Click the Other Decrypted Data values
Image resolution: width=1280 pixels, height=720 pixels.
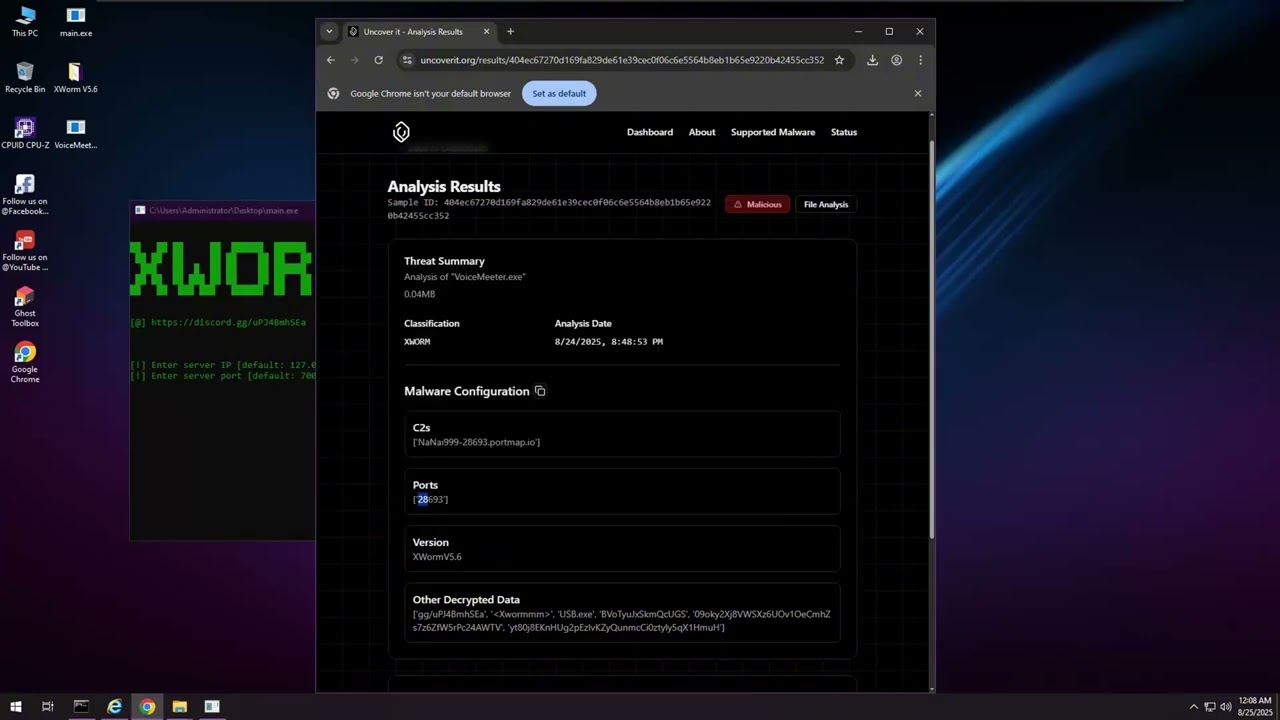tap(622, 621)
